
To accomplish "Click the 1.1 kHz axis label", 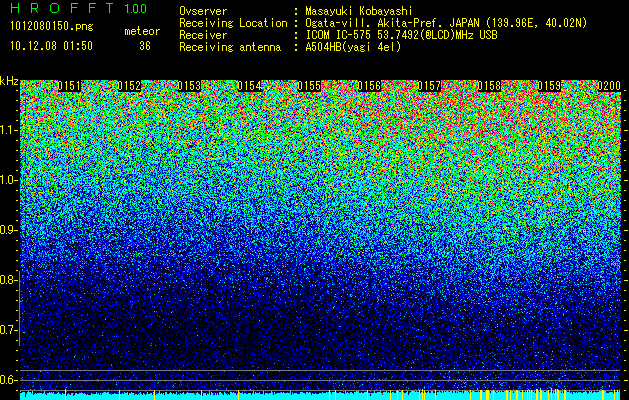I will pos(9,130).
